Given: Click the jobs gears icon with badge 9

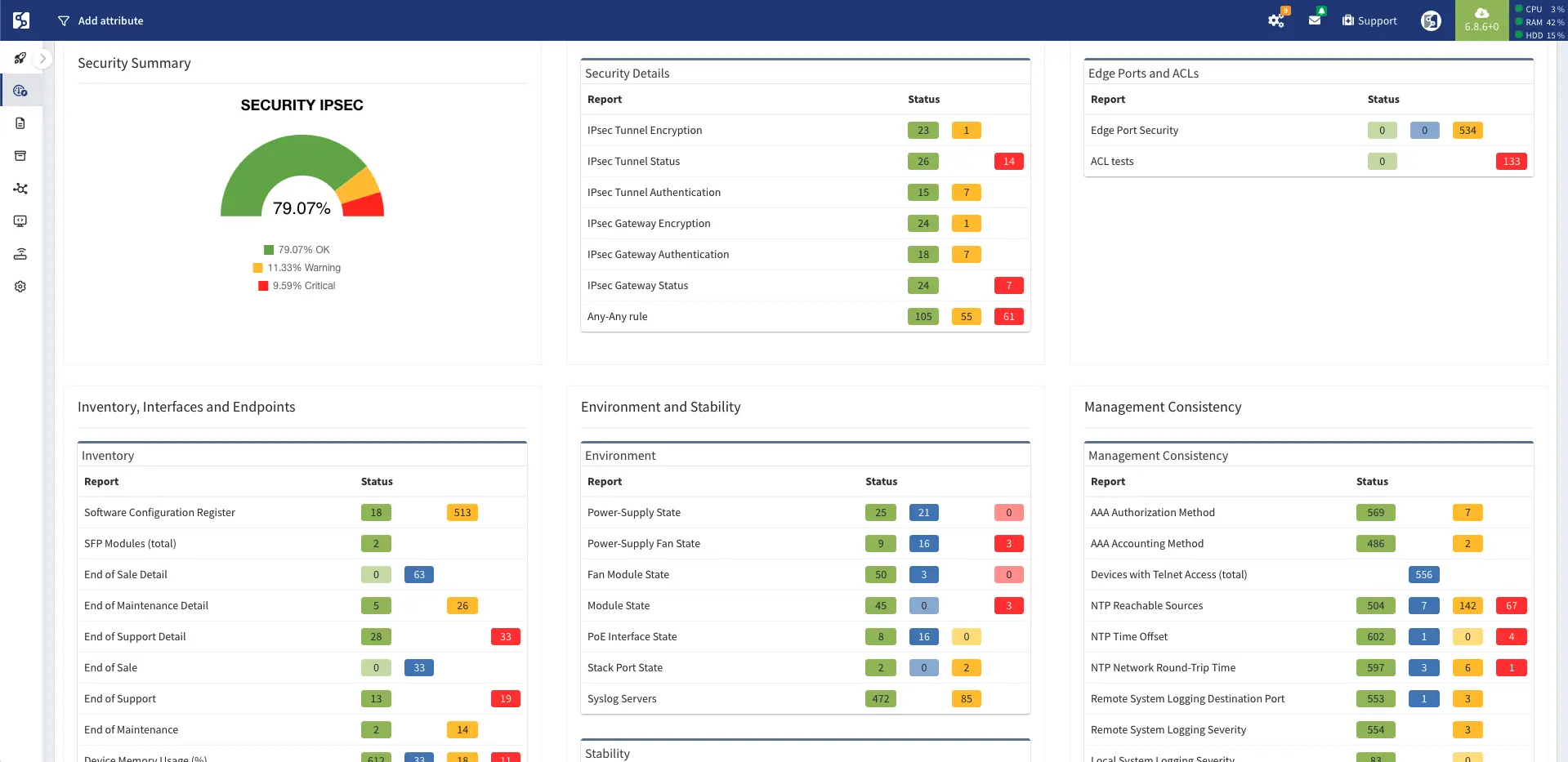Looking at the screenshot, I should pyautogui.click(x=1276, y=20).
